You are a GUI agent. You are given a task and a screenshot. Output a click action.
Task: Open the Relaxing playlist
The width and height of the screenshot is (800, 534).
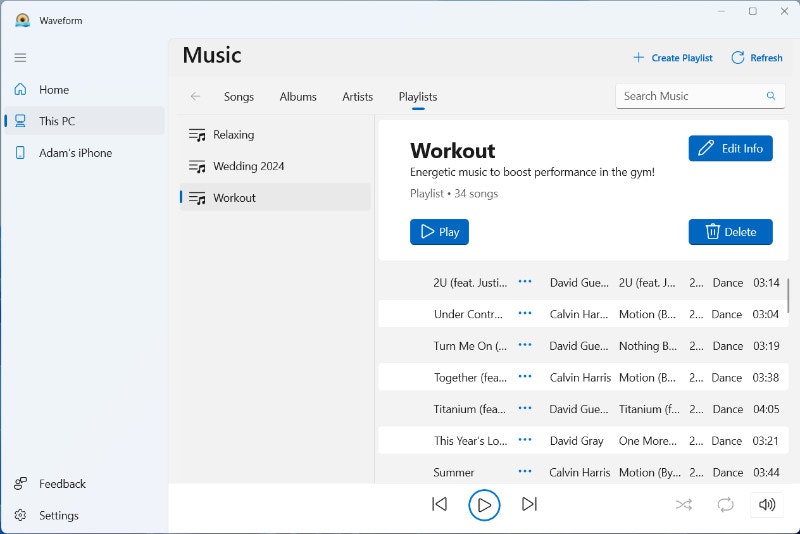(276, 135)
